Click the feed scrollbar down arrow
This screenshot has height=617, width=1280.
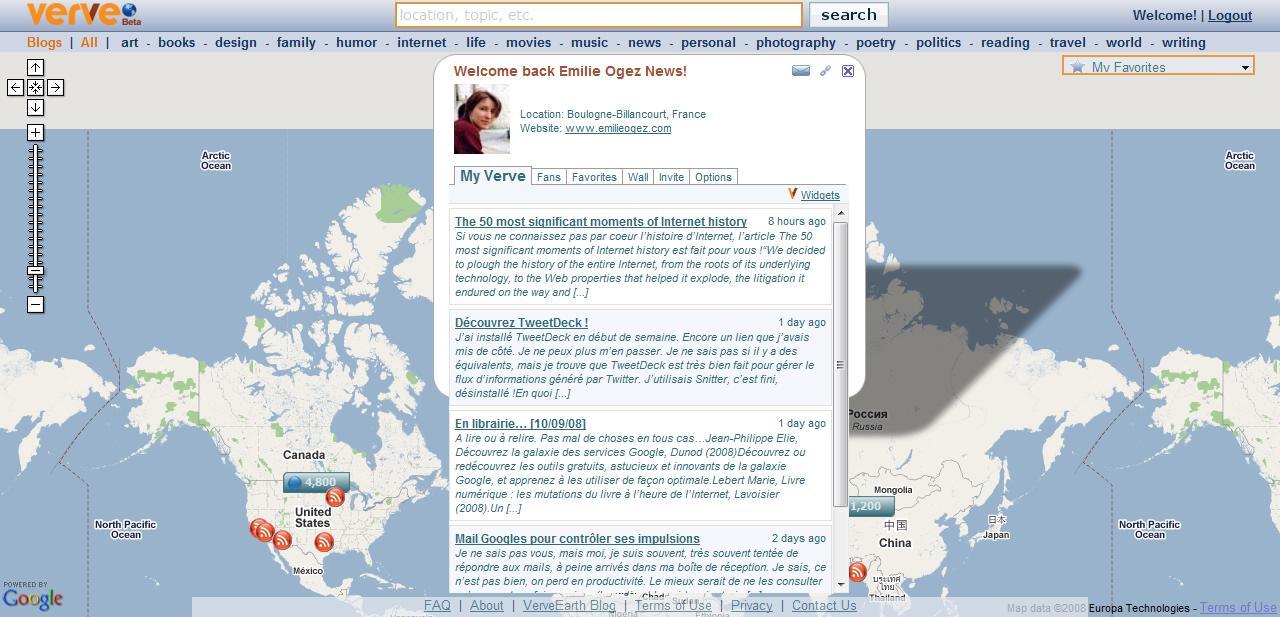tap(840, 583)
